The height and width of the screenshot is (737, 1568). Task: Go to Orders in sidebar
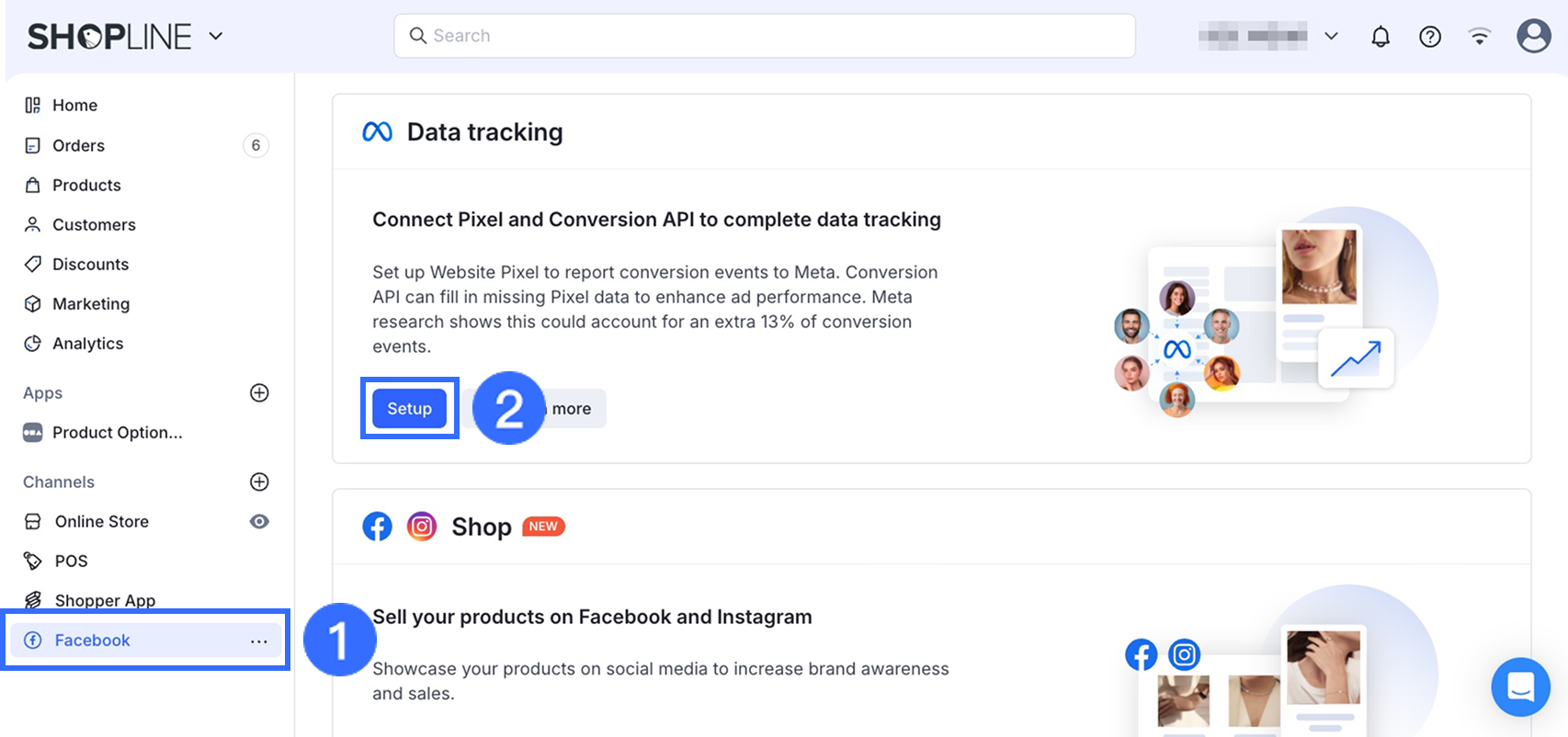click(x=78, y=145)
